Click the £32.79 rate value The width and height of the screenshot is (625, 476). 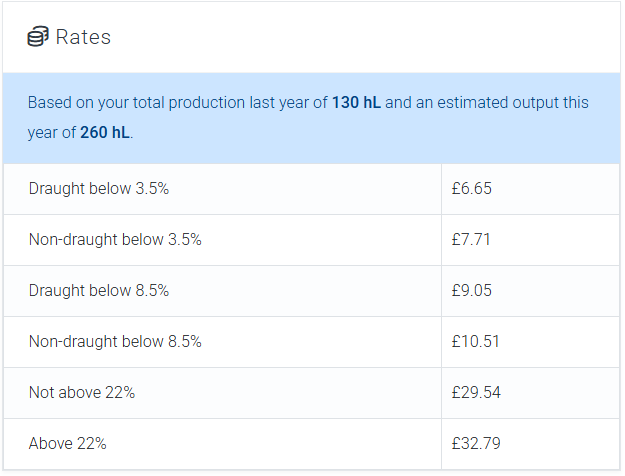[476, 444]
